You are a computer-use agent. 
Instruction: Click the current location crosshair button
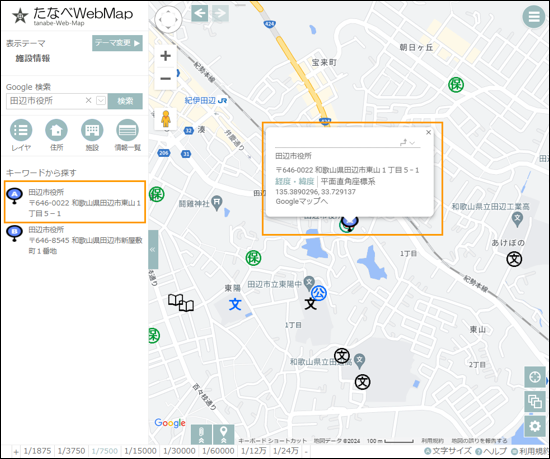(x=535, y=377)
